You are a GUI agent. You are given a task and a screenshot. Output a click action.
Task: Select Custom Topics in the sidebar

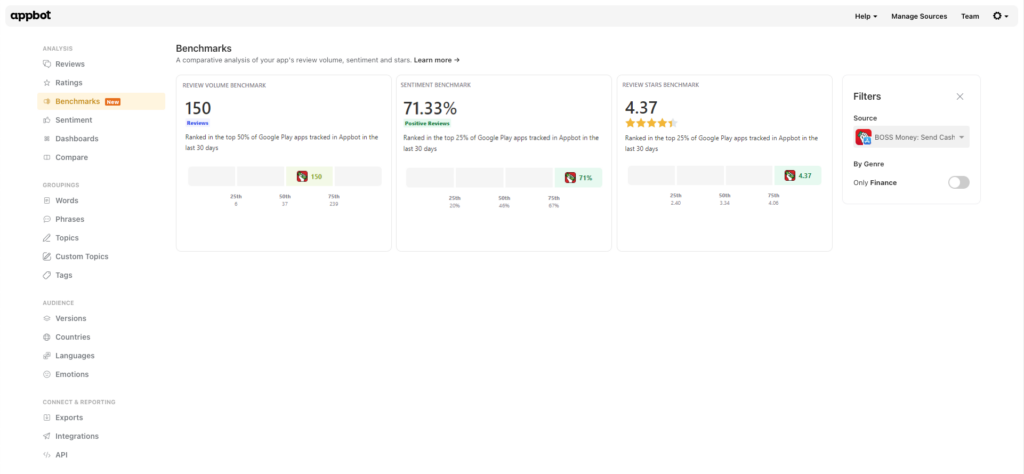pyautogui.click(x=82, y=256)
